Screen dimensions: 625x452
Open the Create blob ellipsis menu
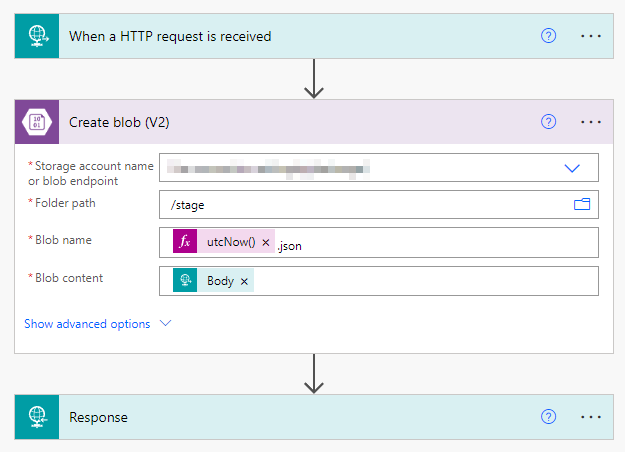(591, 122)
